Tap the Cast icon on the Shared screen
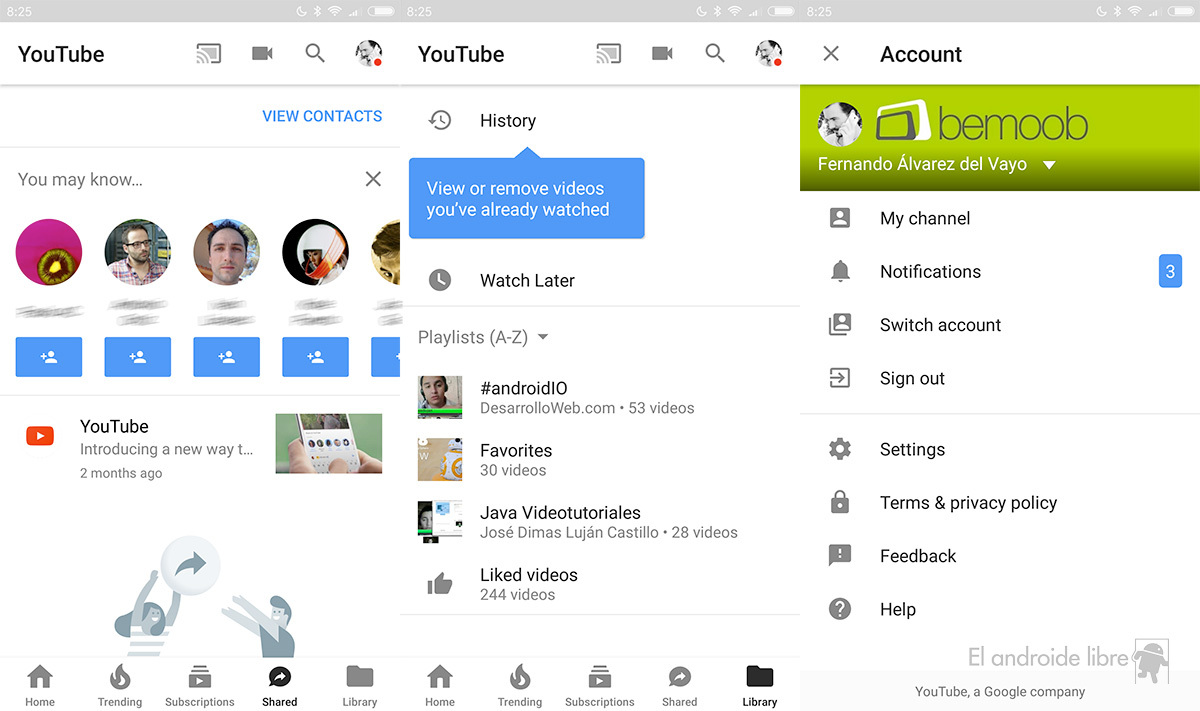 point(208,54)
